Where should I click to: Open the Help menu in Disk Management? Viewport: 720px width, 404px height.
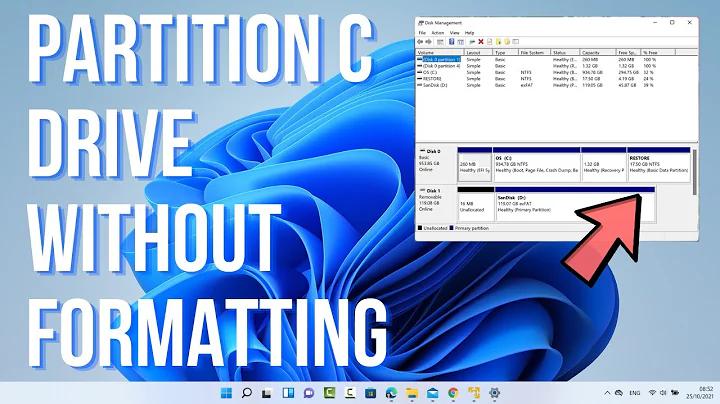(x=469, y=33)
